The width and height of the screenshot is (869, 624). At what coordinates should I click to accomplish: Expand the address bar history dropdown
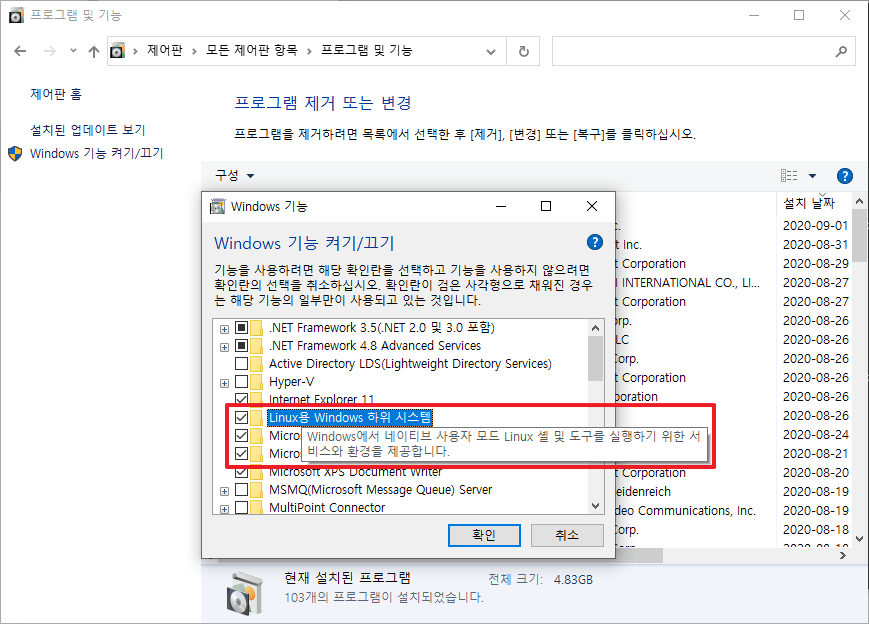coord(490,52)
